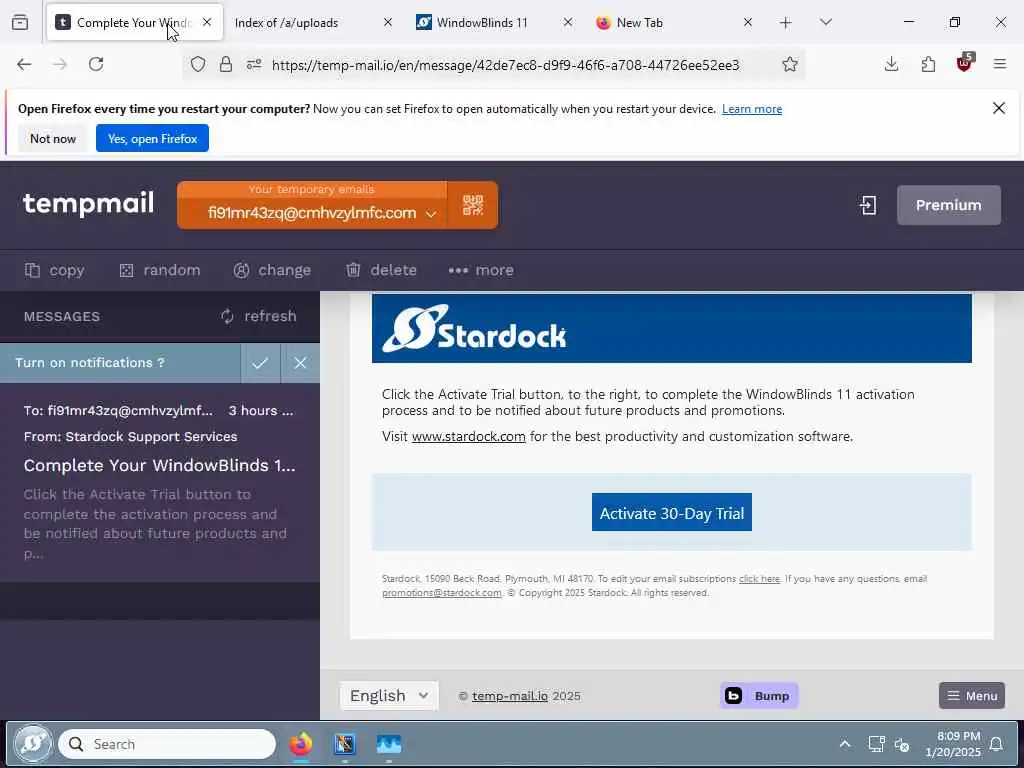Screen dimensions: 1024x768
Task: Click the site security padlock icon
Action: pos(226,64)
